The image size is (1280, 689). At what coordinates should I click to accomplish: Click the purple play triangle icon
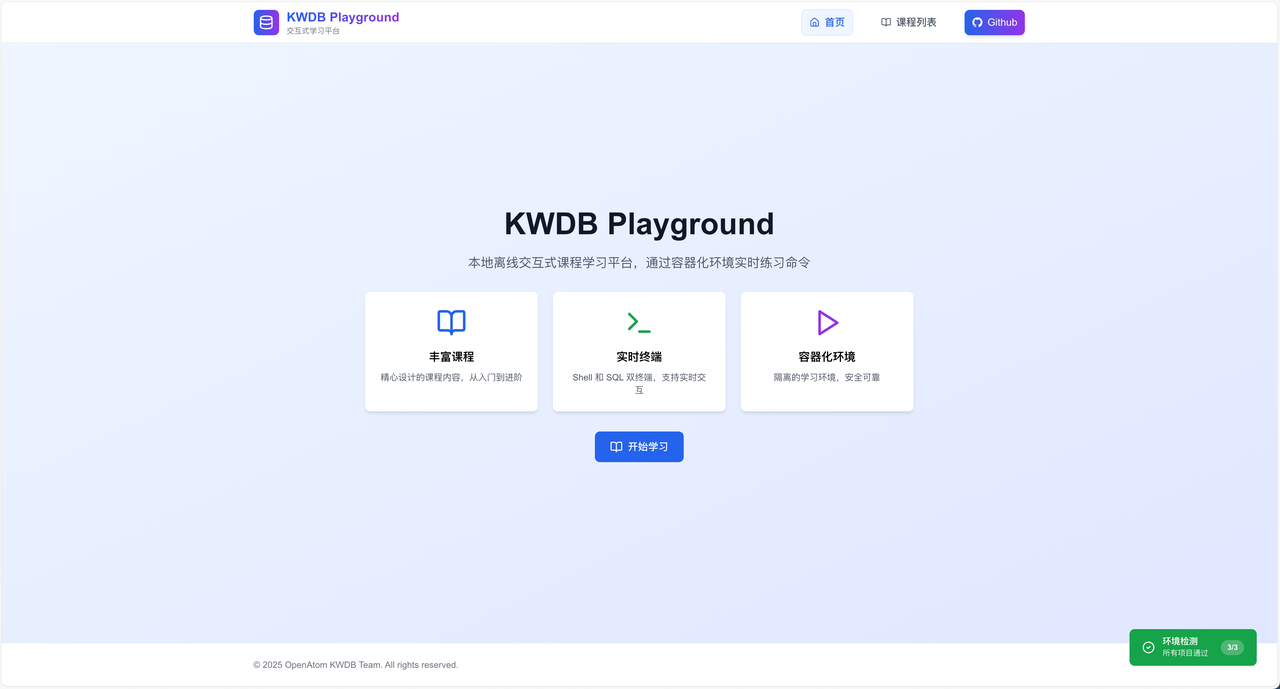827,322
